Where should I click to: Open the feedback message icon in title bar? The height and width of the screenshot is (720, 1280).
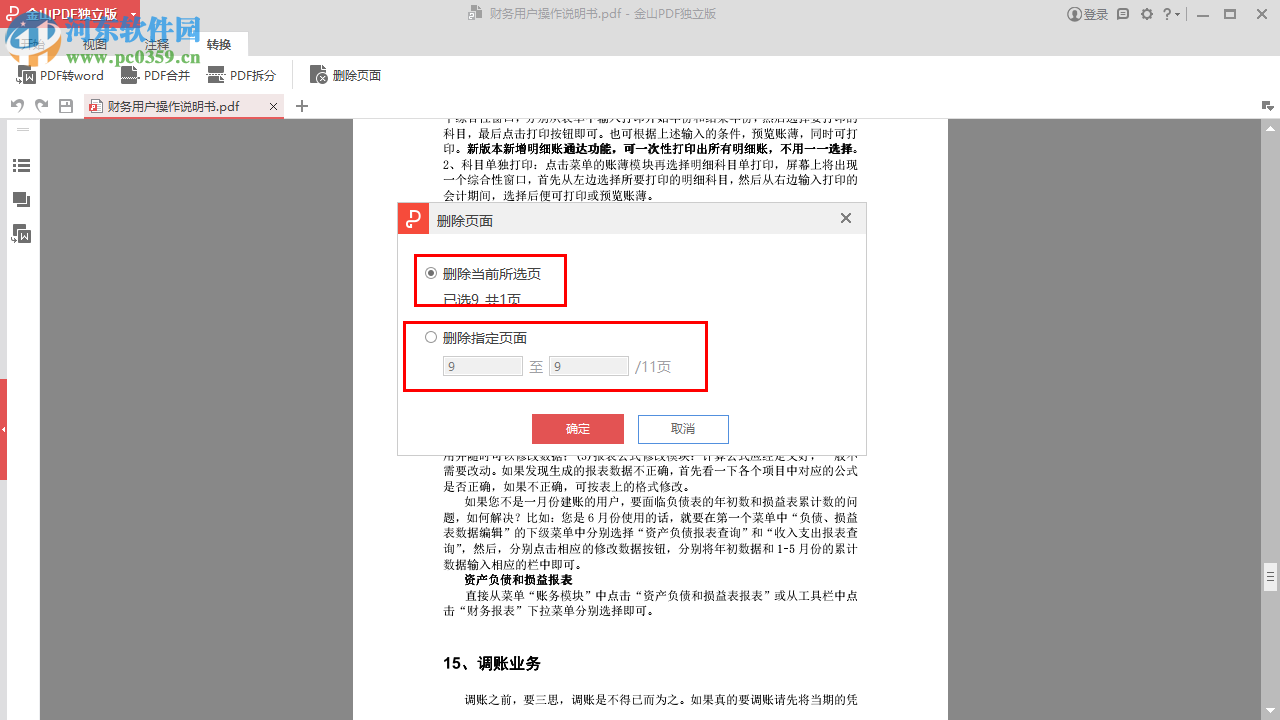[x=1121, y=14]
